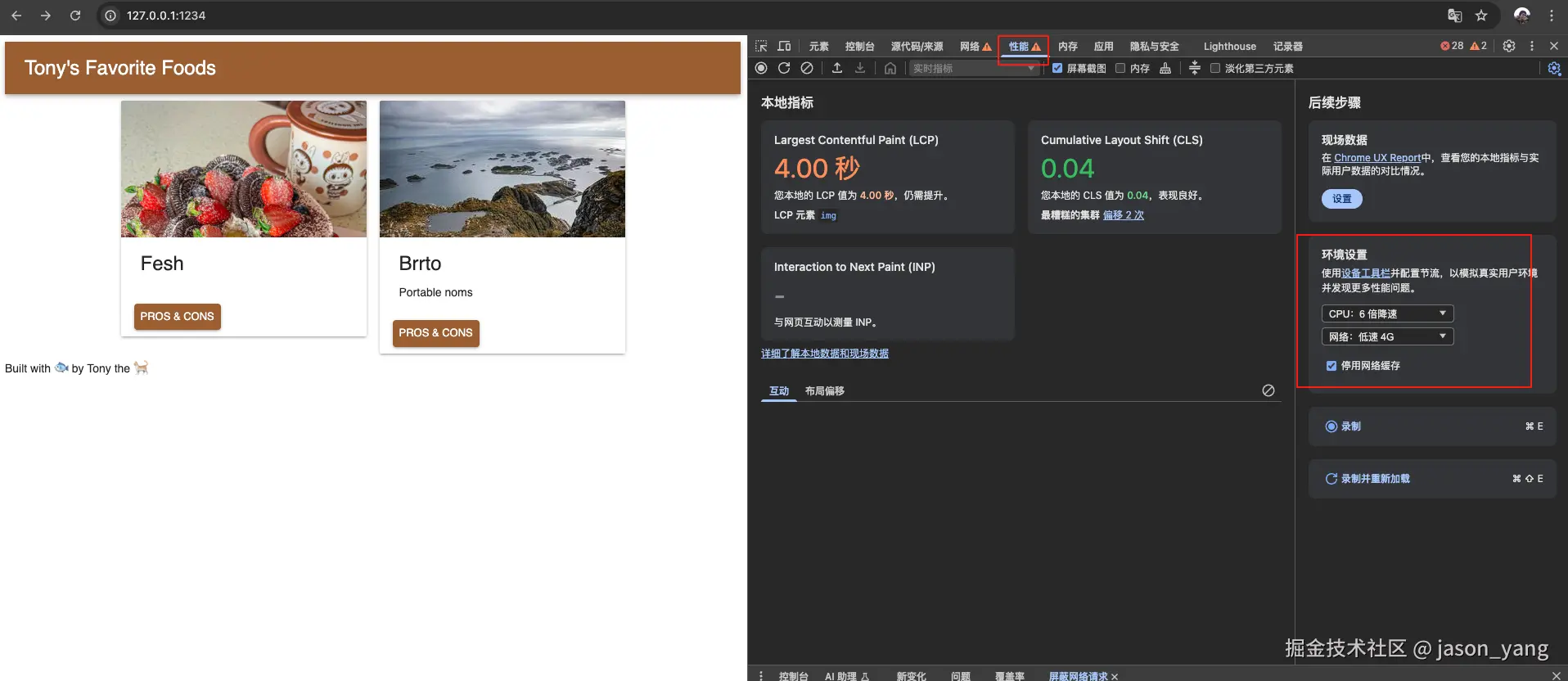Viewport: 1568px width, 681px height.
Task: Open the 问题 drawer tab
Action: 961,676
